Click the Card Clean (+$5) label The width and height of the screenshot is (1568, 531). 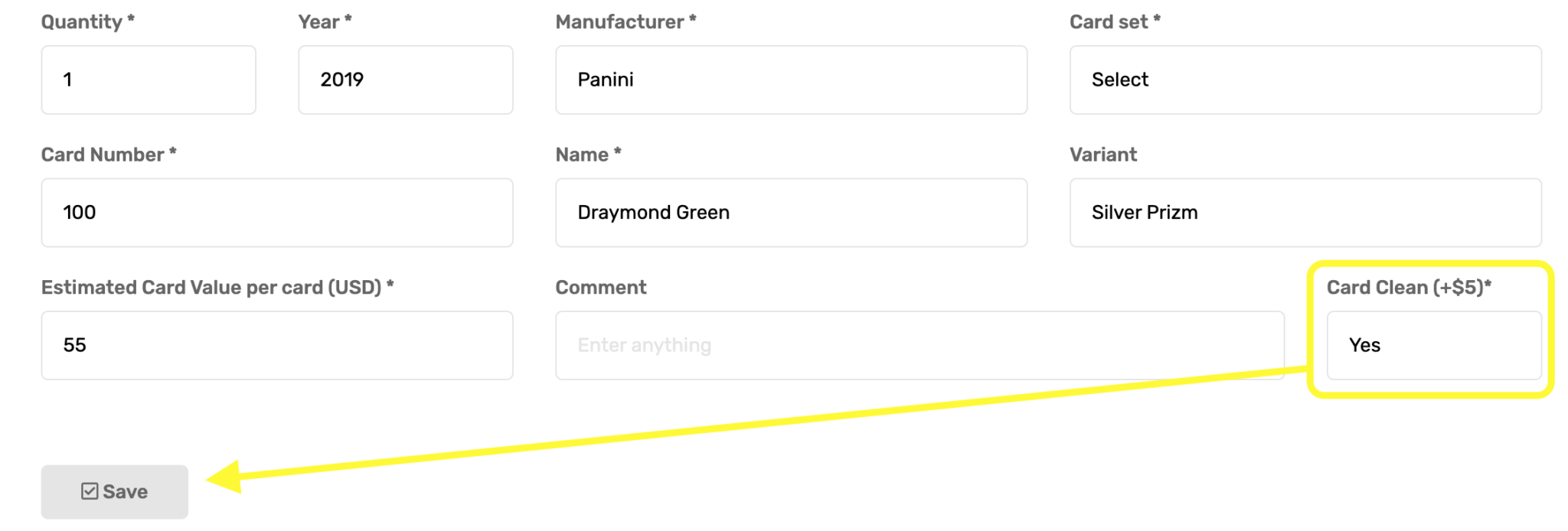click(1408, 288)
